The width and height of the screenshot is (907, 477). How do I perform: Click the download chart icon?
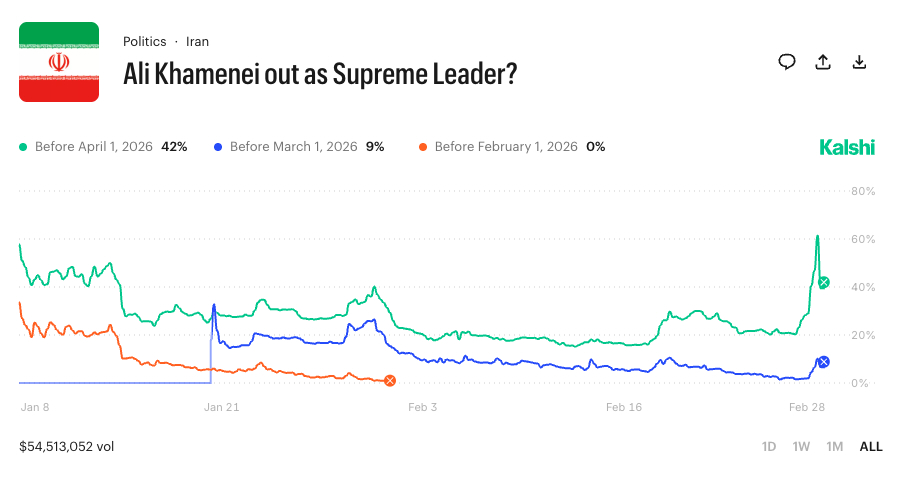click(x=858, y=62)
